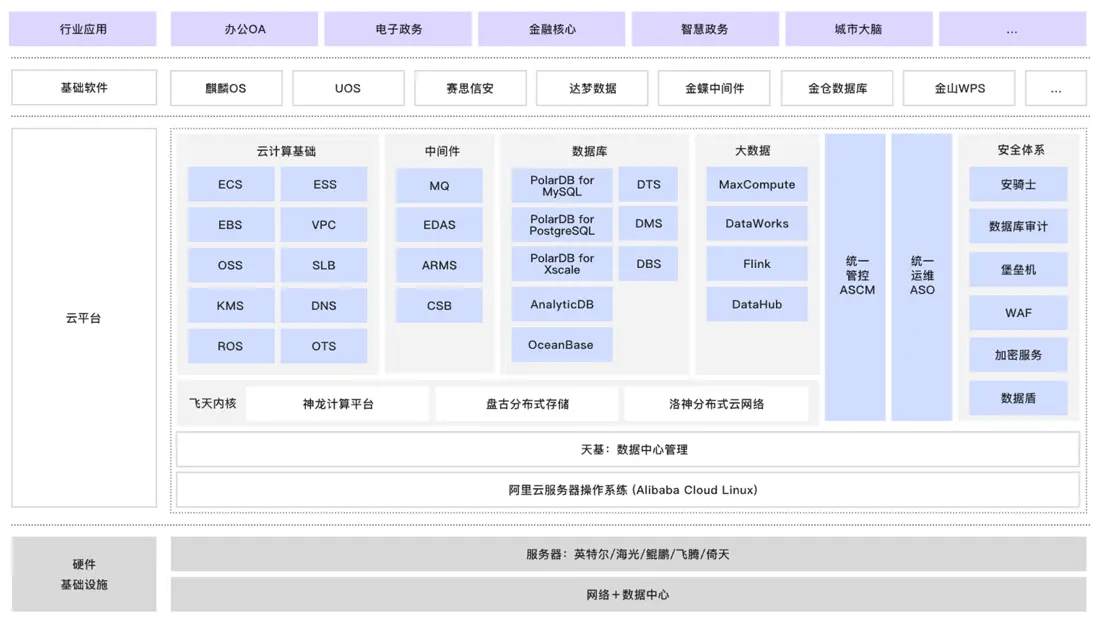1098x624 pixels.
Task: Select the OceanBase block
Action: pos(562,345)
